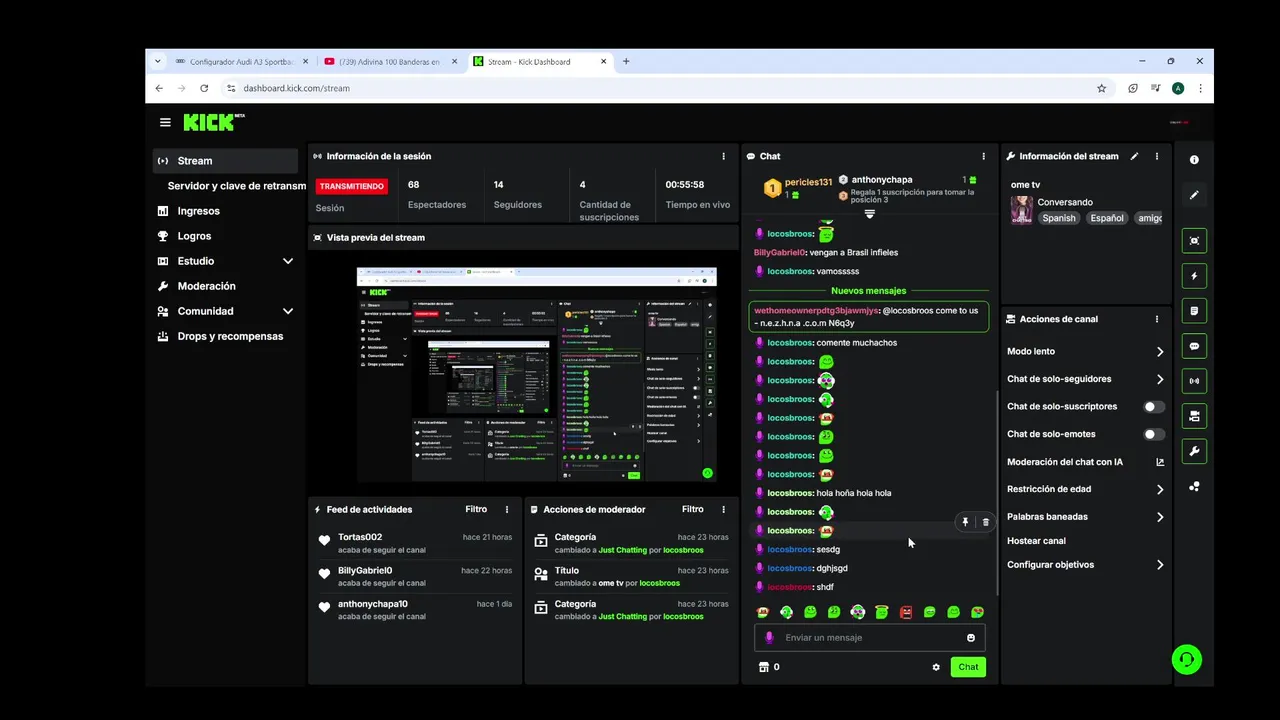
Task: Reload the page in Chrome
Action: [x=204, y=88]
